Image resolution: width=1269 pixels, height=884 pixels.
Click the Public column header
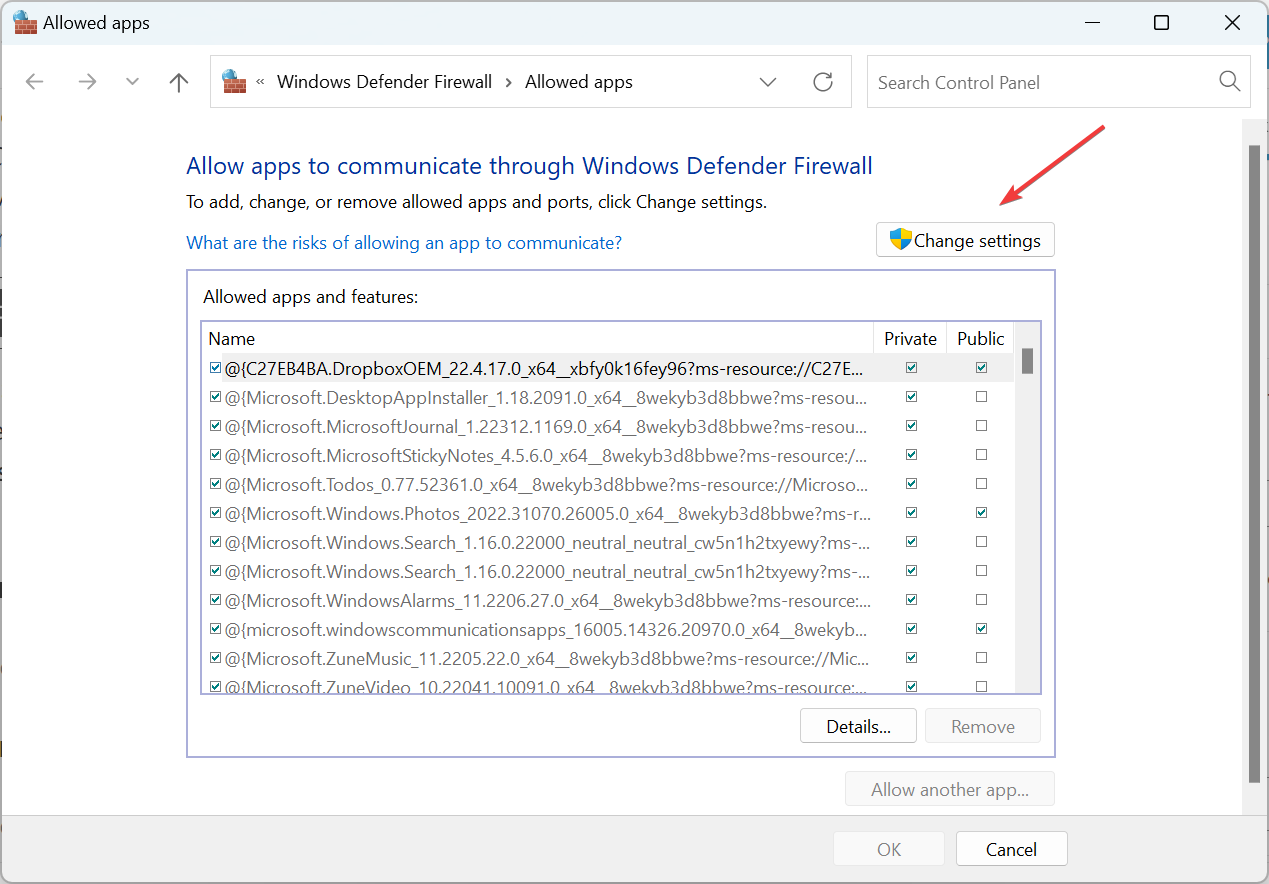980,338
